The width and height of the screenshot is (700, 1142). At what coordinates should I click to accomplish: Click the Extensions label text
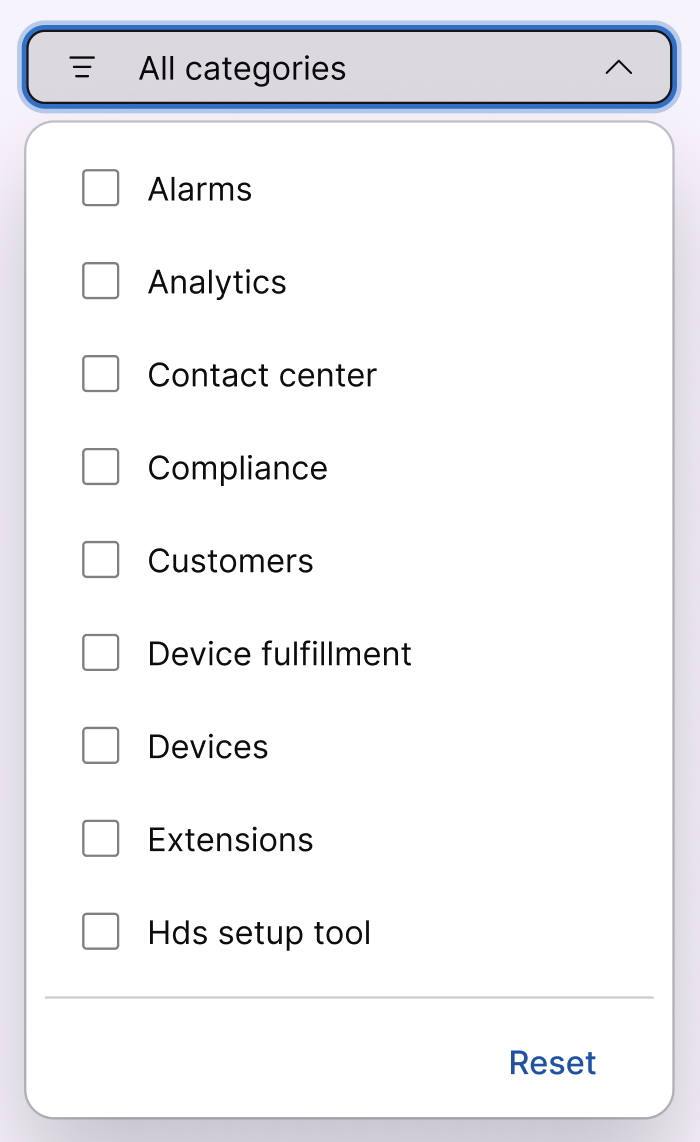[x=230, y=839]
